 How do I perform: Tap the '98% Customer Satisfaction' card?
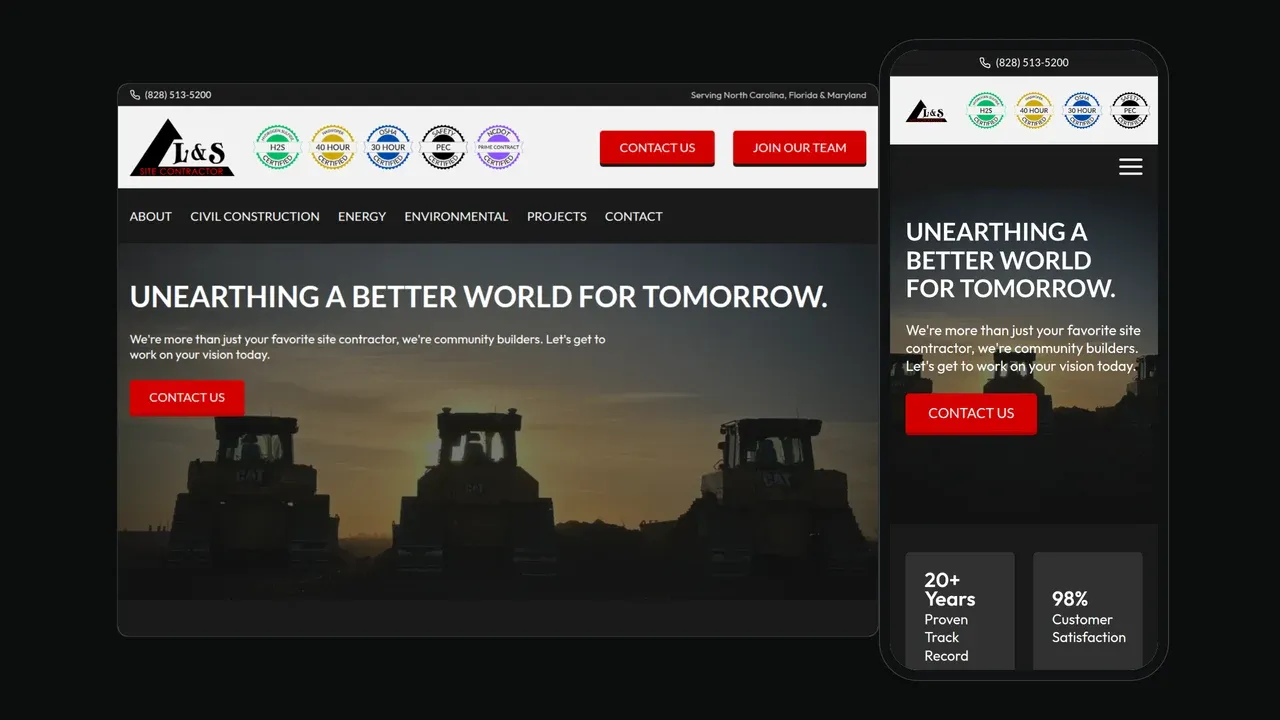(x=1088, y=611)
